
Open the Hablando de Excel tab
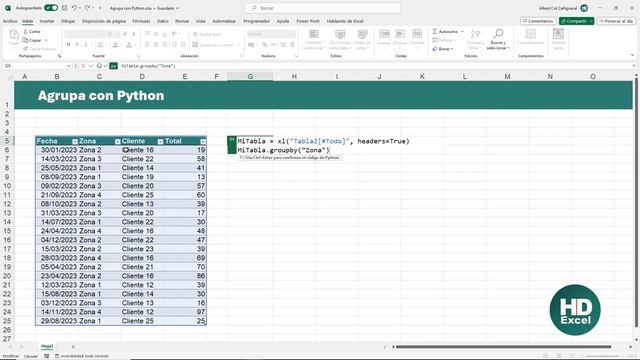pyautogui.click(x=345, y=21)
